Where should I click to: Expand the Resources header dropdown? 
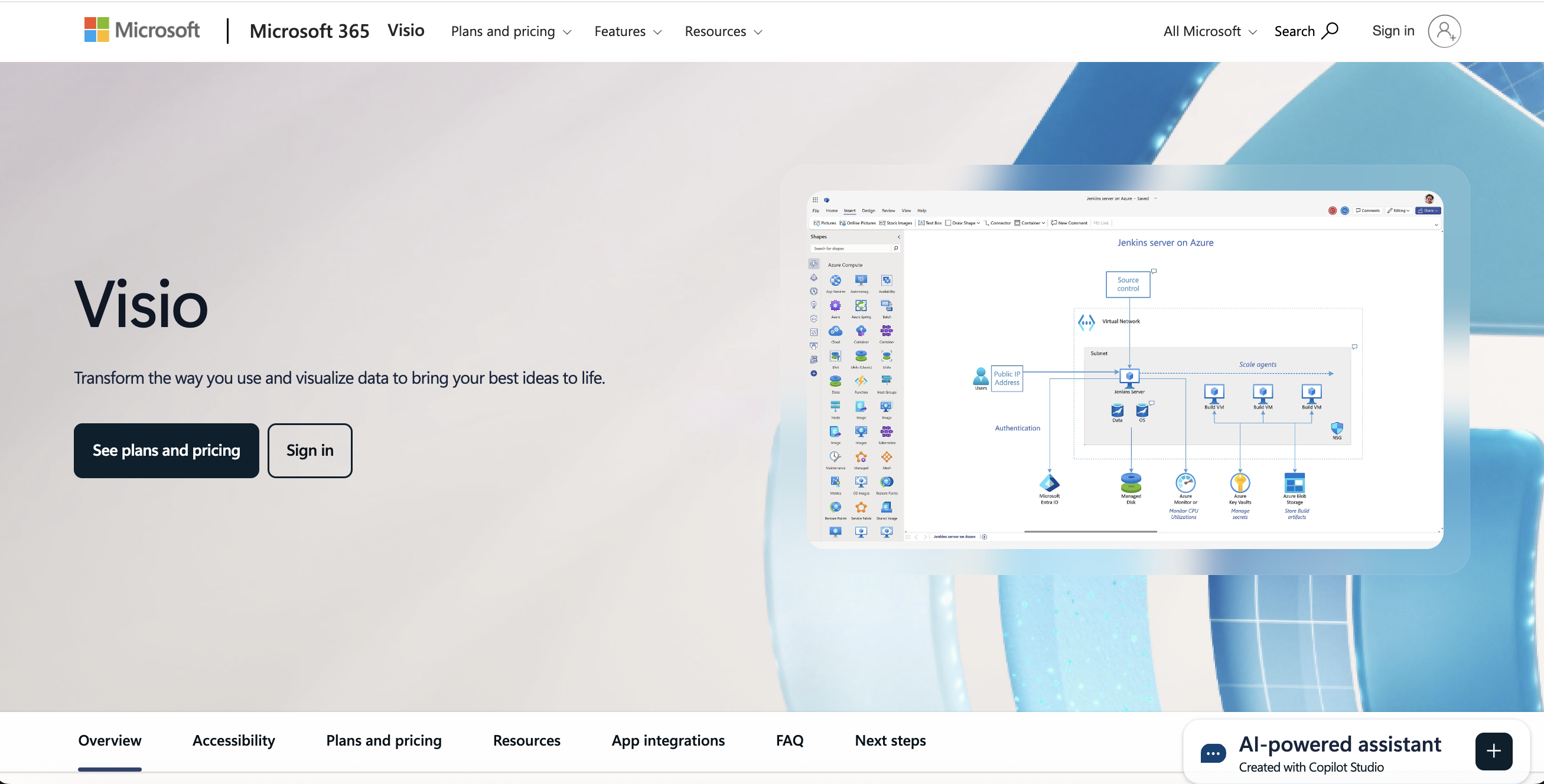click(724, 31)
